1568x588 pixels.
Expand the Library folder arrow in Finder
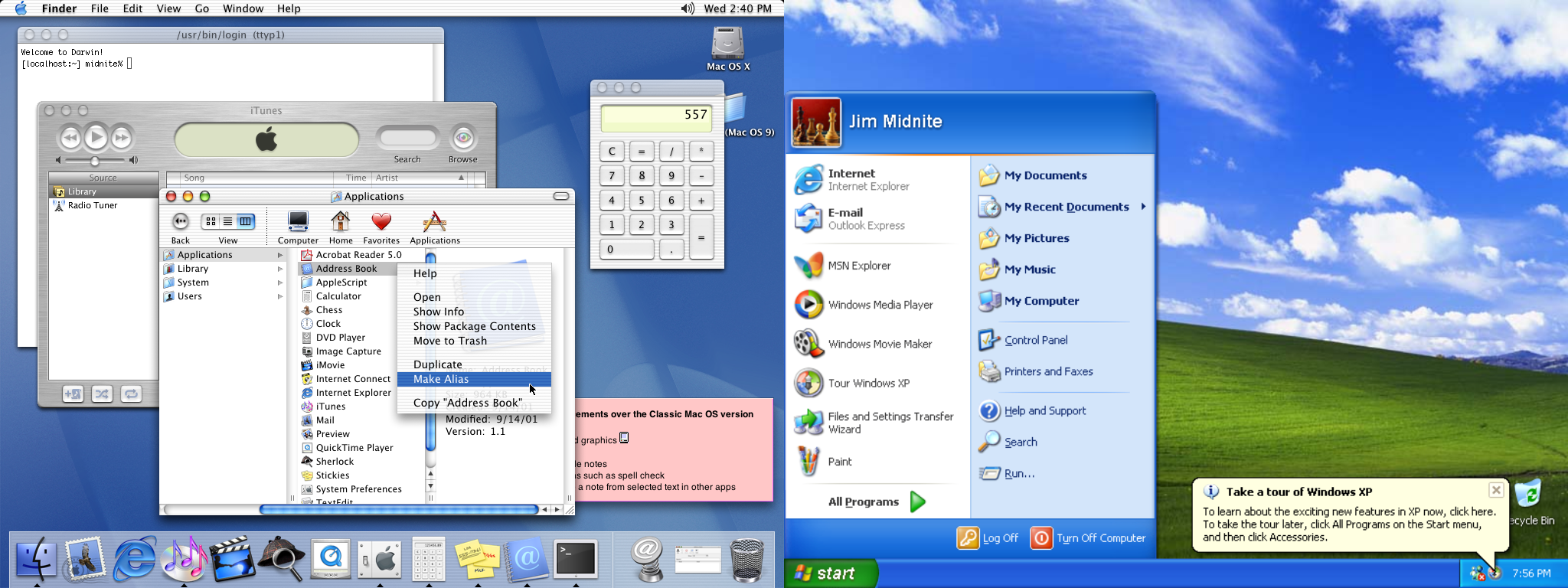[x=280, y=269]
